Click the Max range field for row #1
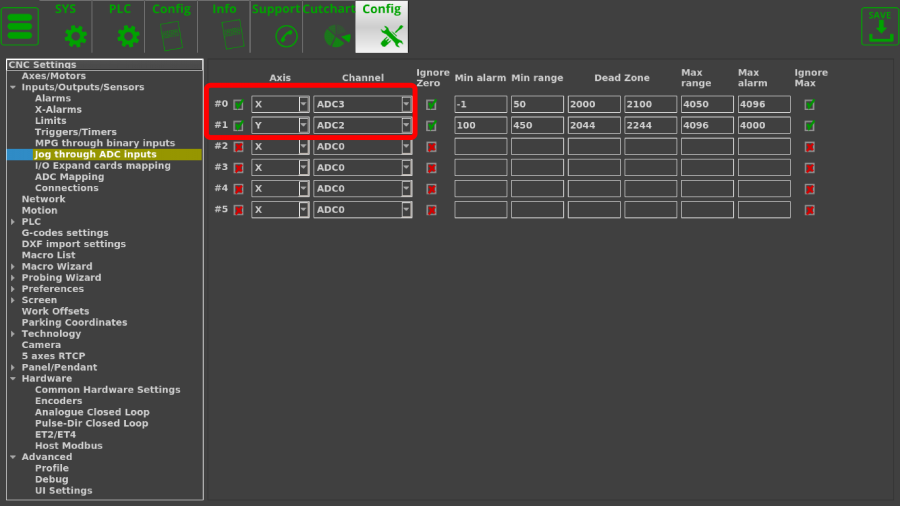Viewport: 900px width, 506px height. [x=706, y=125]
